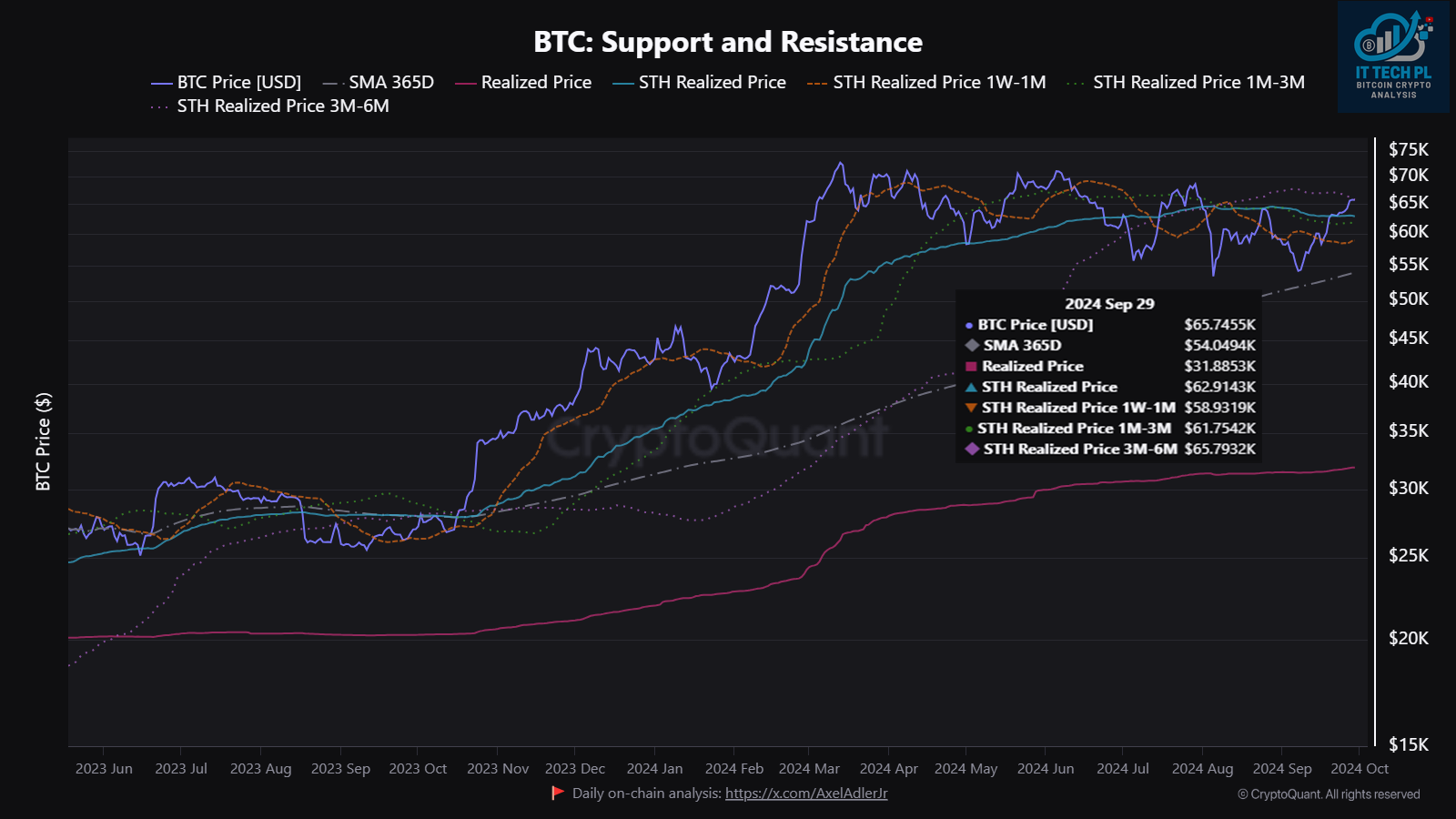This screenshot has width=1456, height=819.
Task: Click the tooltip value $58.9319K
Action: 1219,408
